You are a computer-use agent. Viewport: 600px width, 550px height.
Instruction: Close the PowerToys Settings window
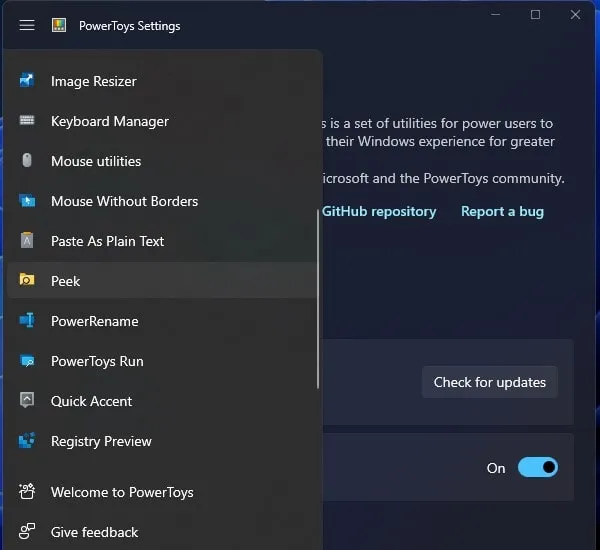click(x=575, y=15)
